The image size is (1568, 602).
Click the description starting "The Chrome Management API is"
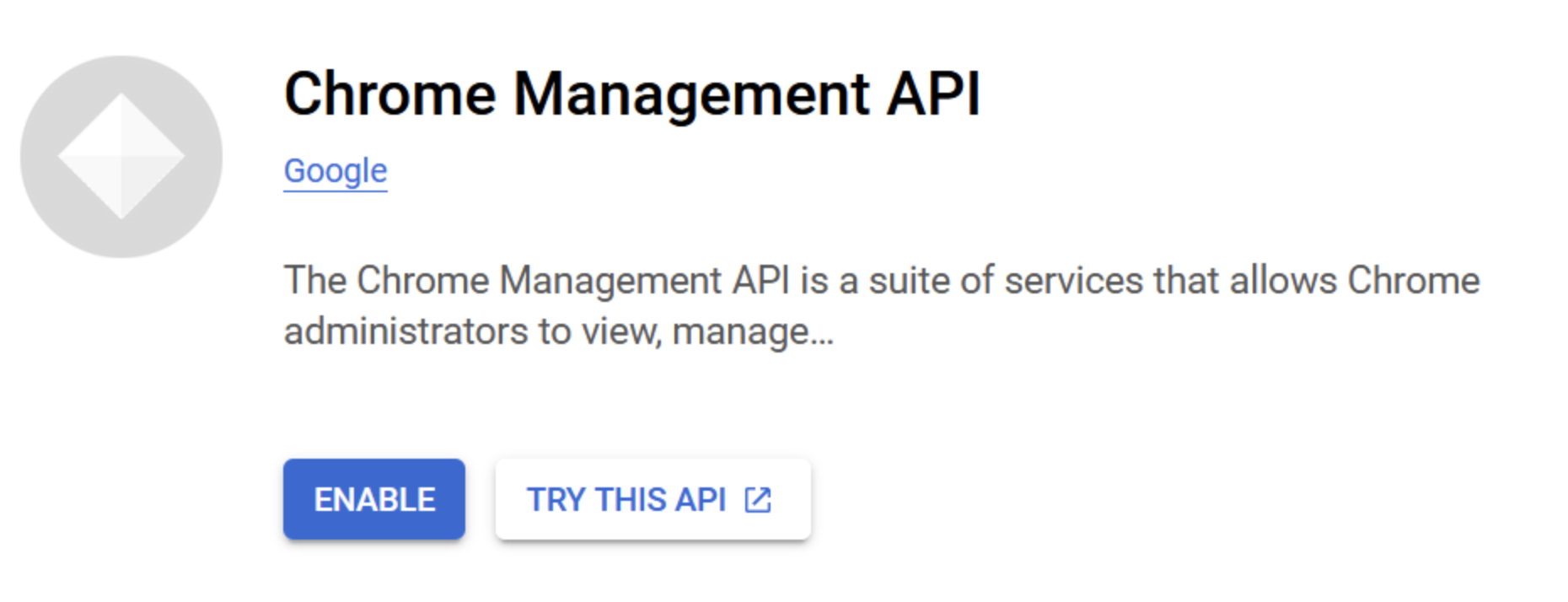(881, 305)
